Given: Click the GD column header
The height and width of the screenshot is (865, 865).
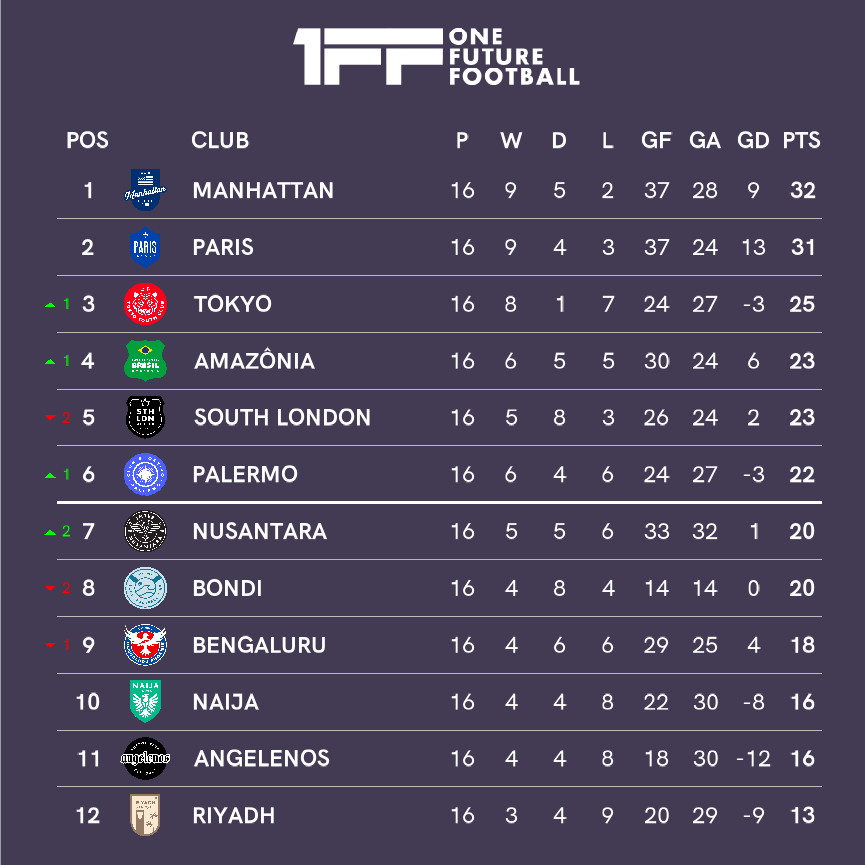Looking at the screenshot, I should 753,141.
